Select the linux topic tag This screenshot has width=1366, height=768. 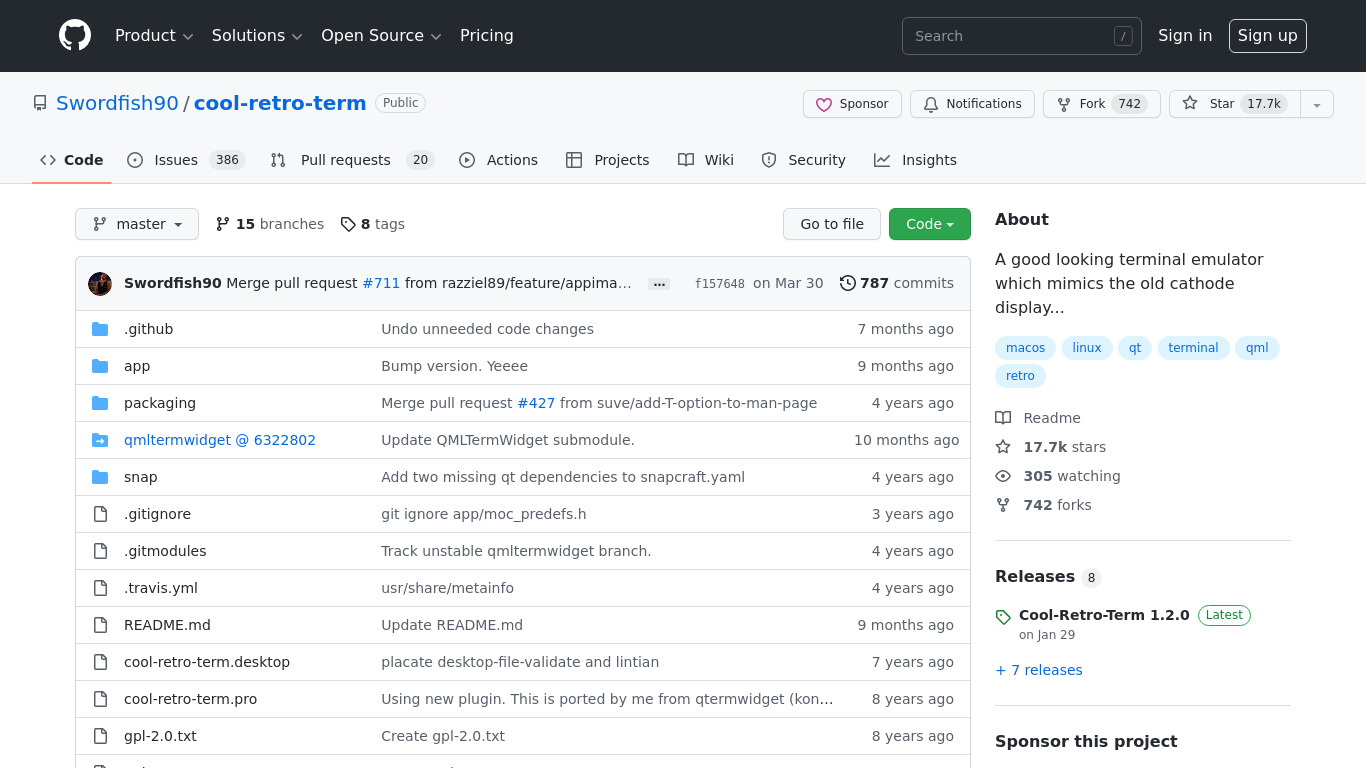1087,348
